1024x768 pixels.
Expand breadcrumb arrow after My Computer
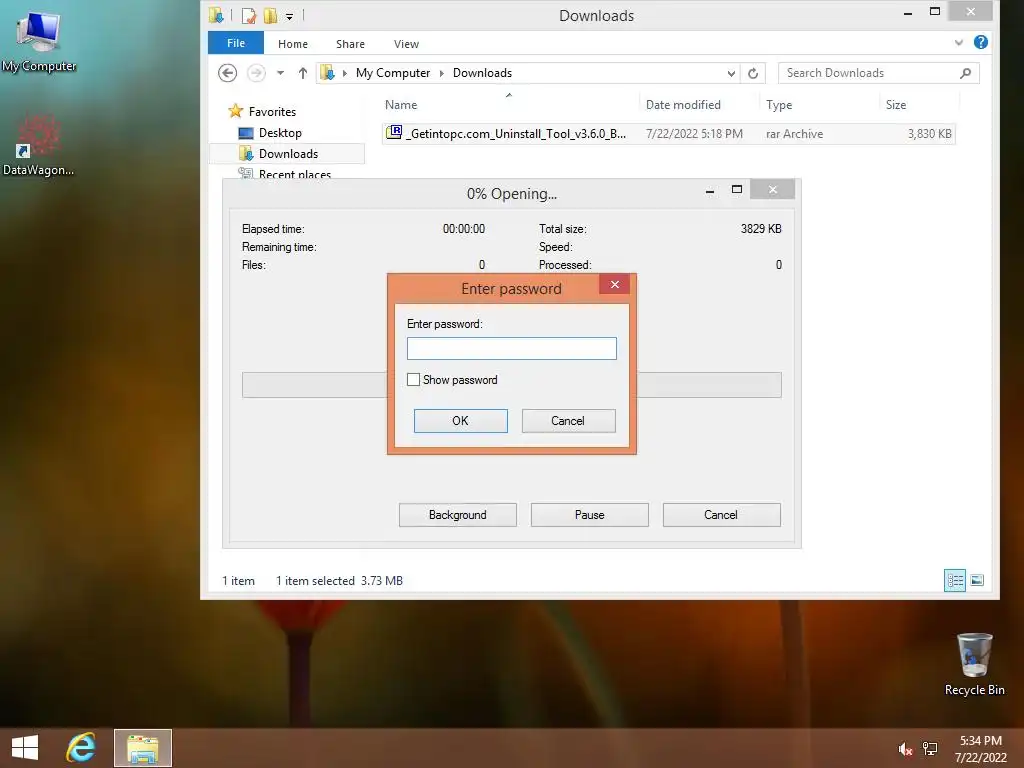pyautogui.click(x=441, y=73)
